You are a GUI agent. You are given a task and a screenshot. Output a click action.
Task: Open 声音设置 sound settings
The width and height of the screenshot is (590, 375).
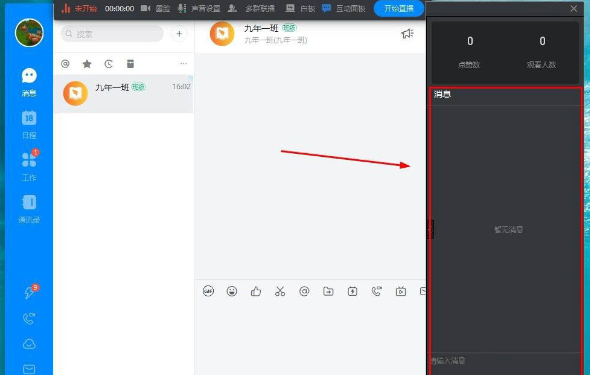click(199, 8)
